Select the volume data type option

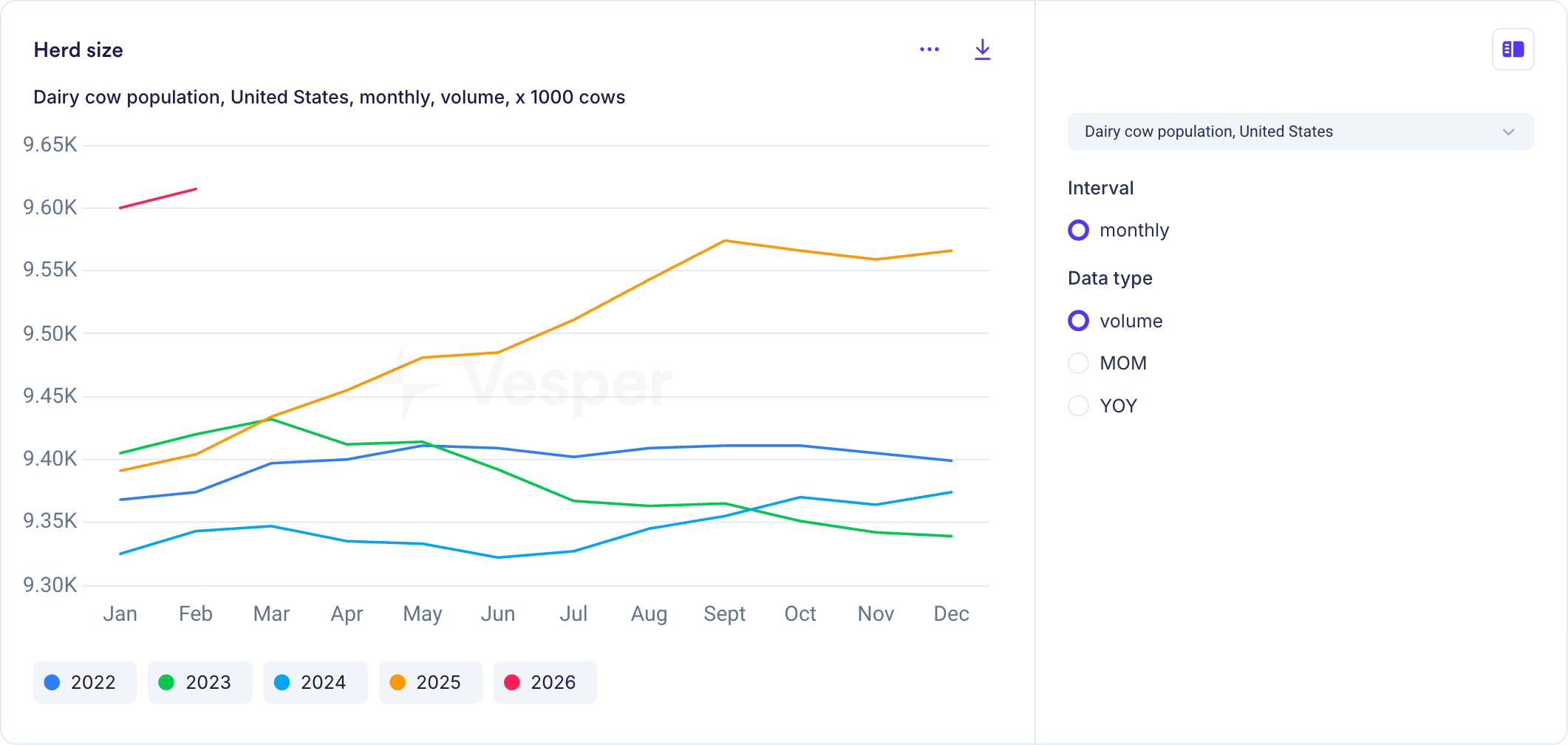(1078, 321)
